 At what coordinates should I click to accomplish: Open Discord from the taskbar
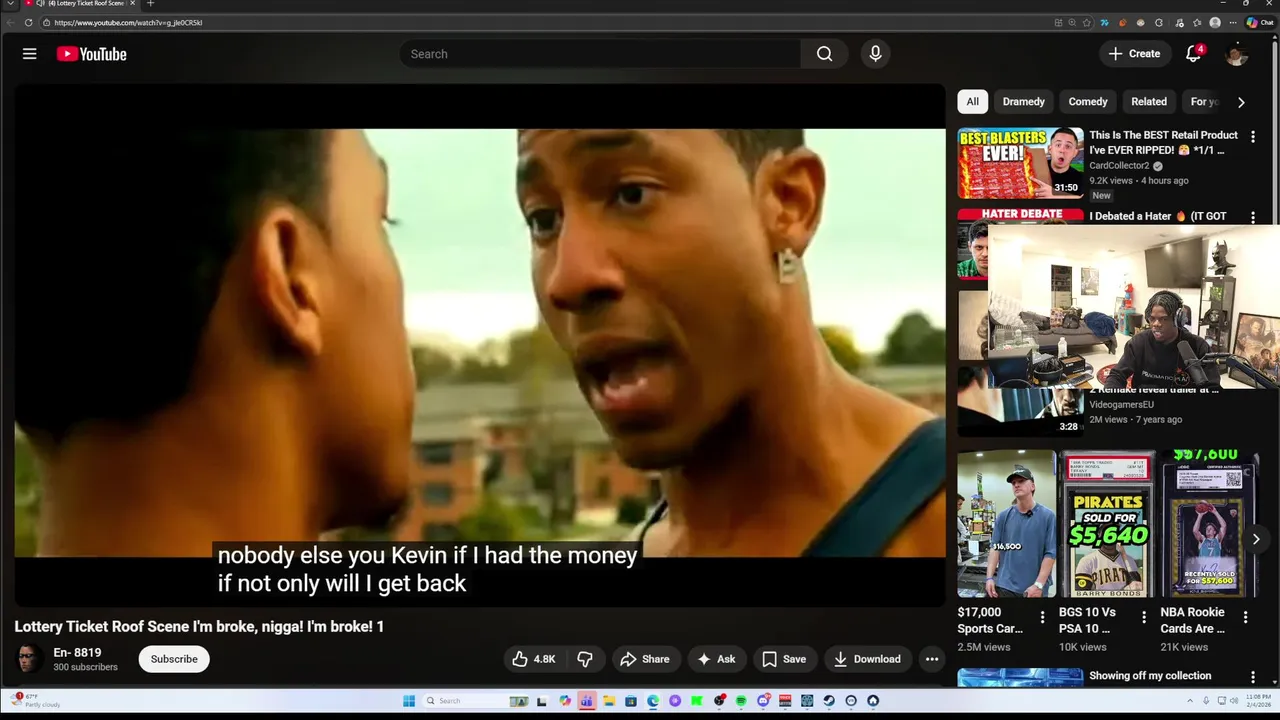click(763, 701)
